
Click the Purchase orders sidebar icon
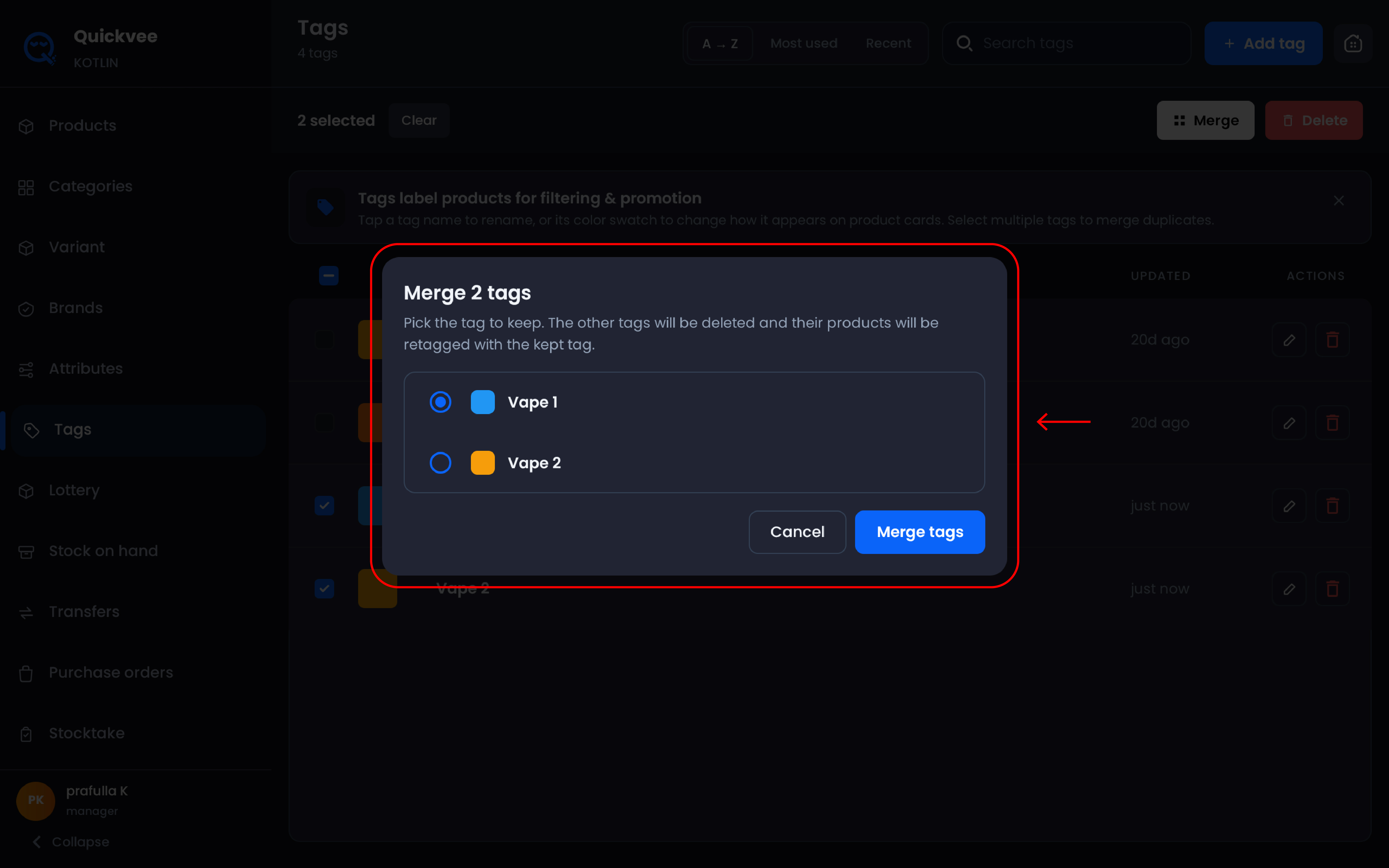[26, 673]
